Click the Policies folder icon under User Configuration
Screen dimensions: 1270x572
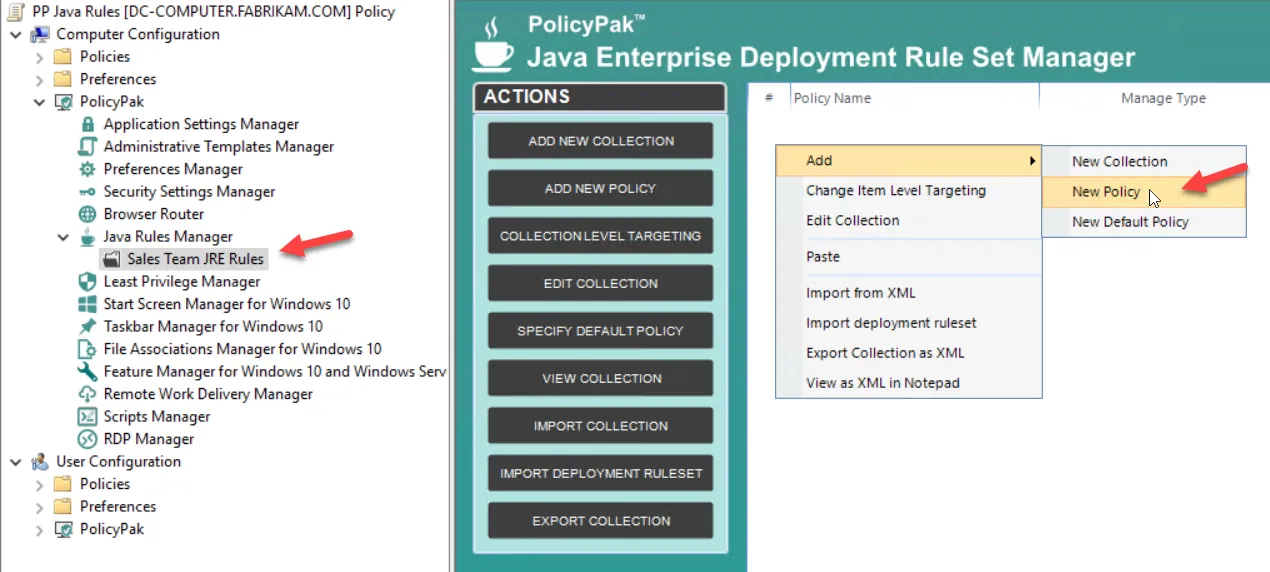[63, 484]
